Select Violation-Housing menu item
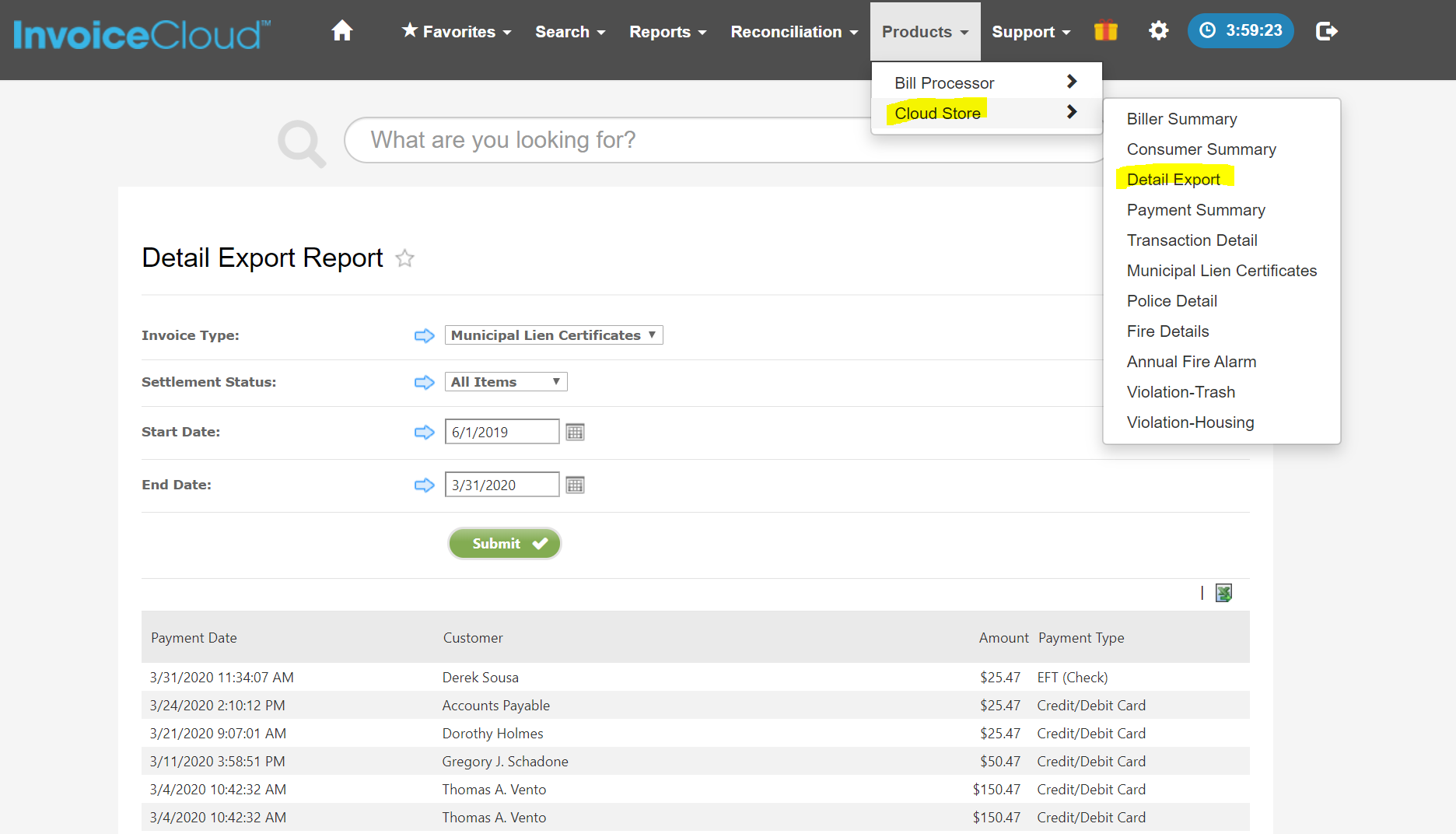 [x=1190, y=422]
